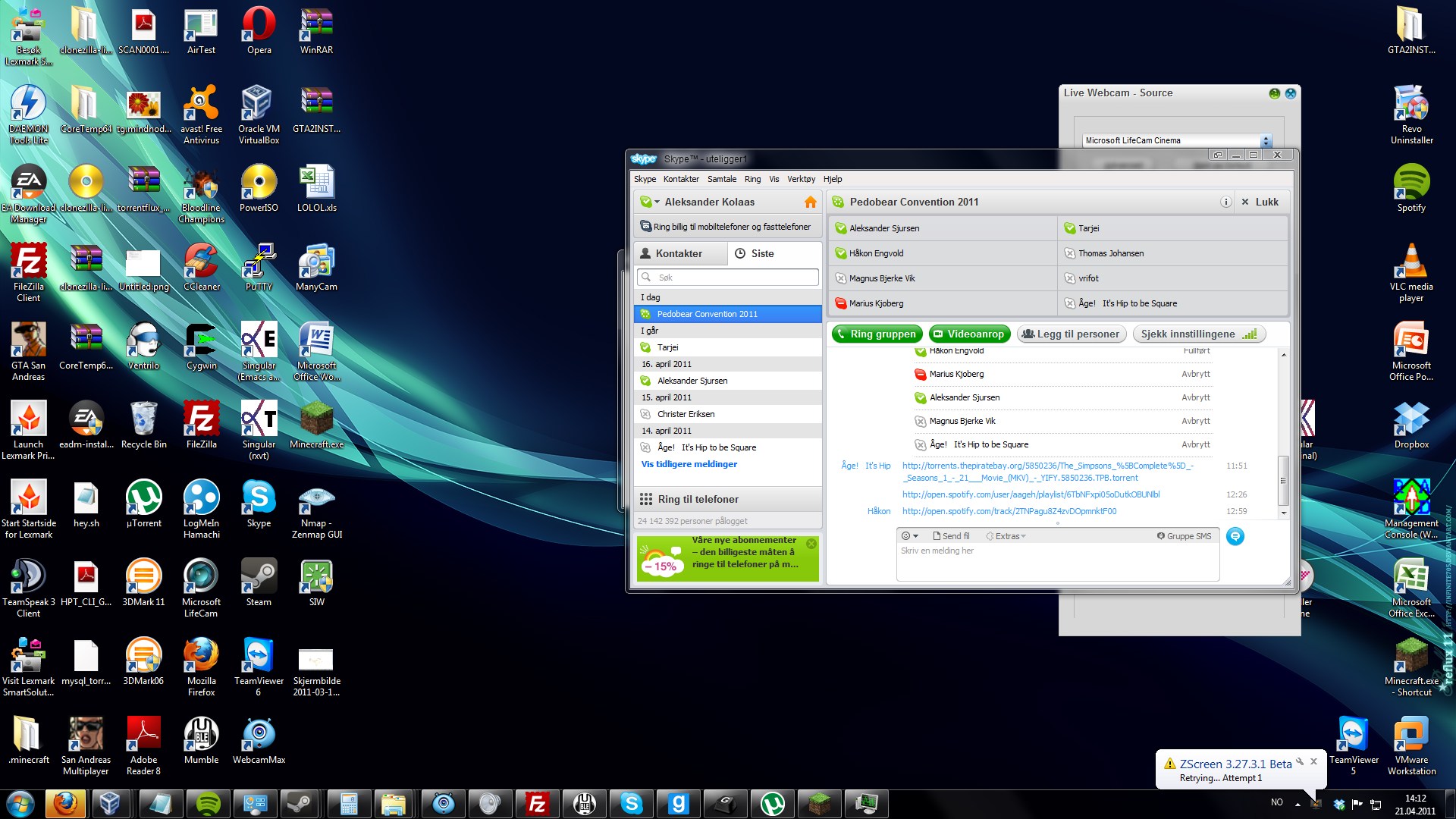The height and width of the screenshot is (819, 1456).
Task: Open VLC media player desktop icon
Action: [x=1411, y=272]
